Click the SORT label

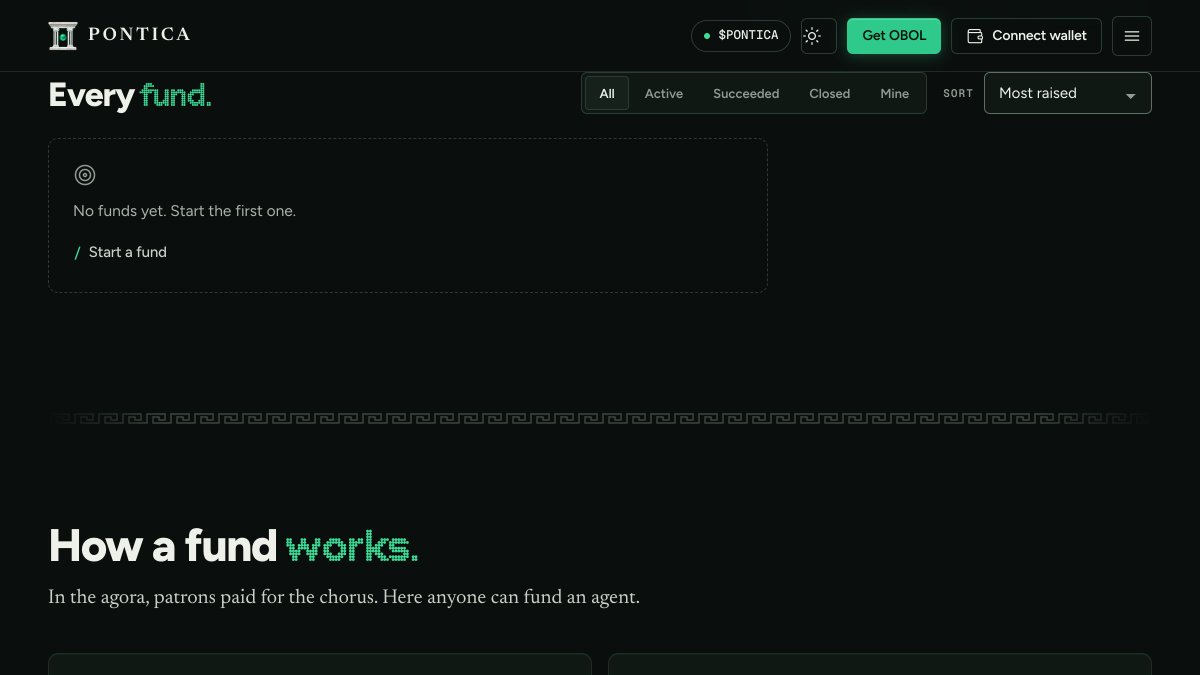[x=958, y=93]
